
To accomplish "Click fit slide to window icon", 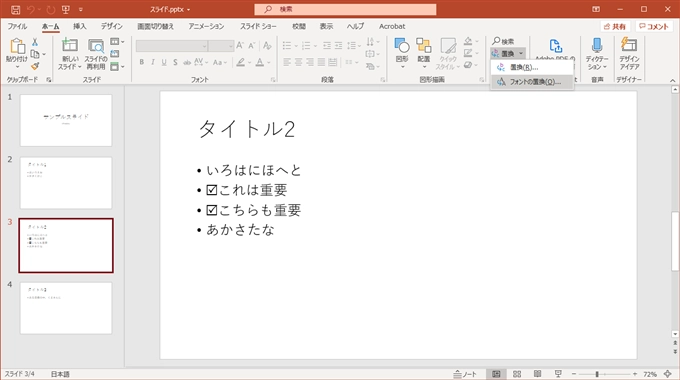I will tap(668, 374).
